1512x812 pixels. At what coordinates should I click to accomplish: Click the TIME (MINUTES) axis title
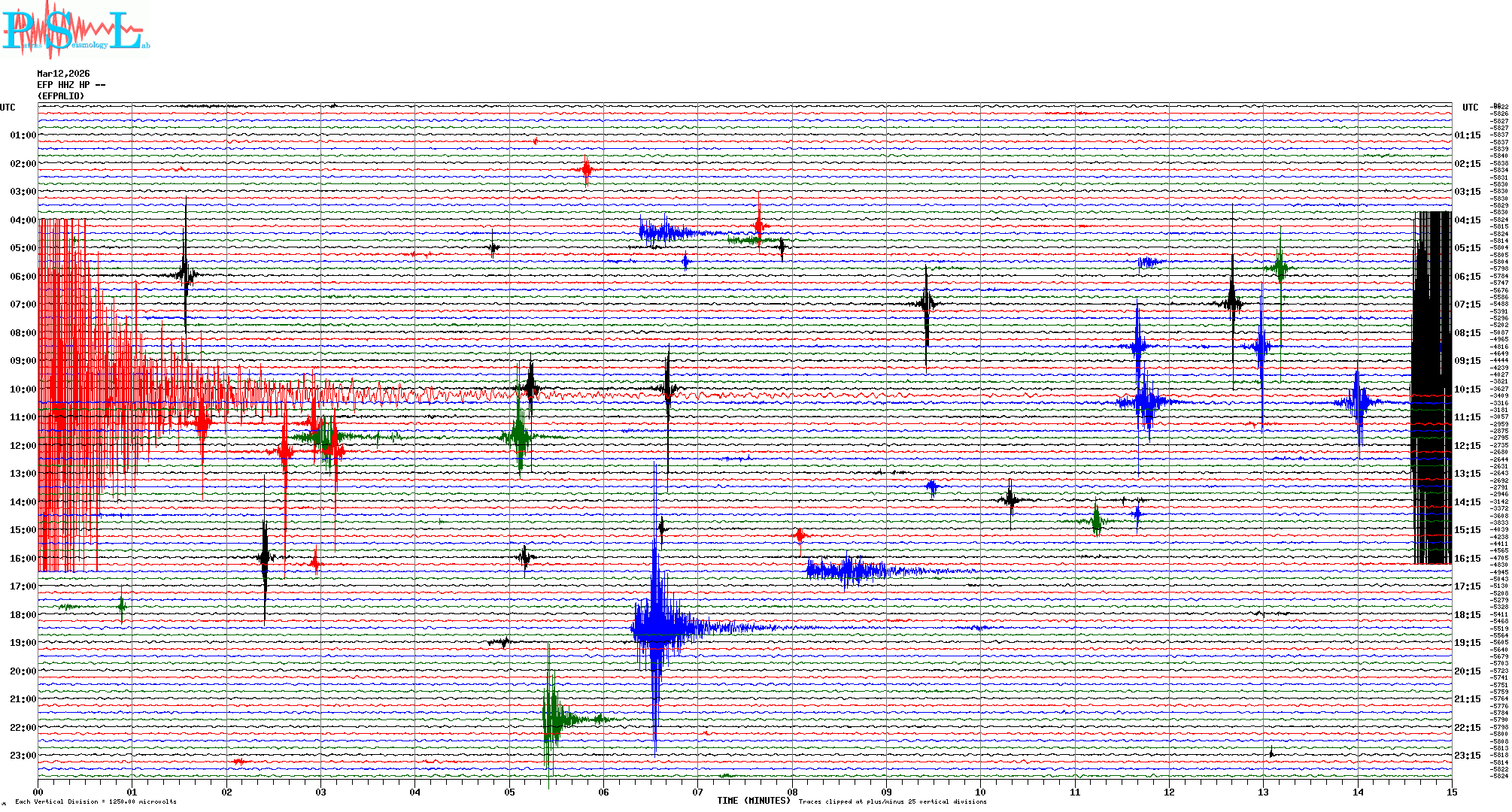pyautogui.click(x=753, y=801)
